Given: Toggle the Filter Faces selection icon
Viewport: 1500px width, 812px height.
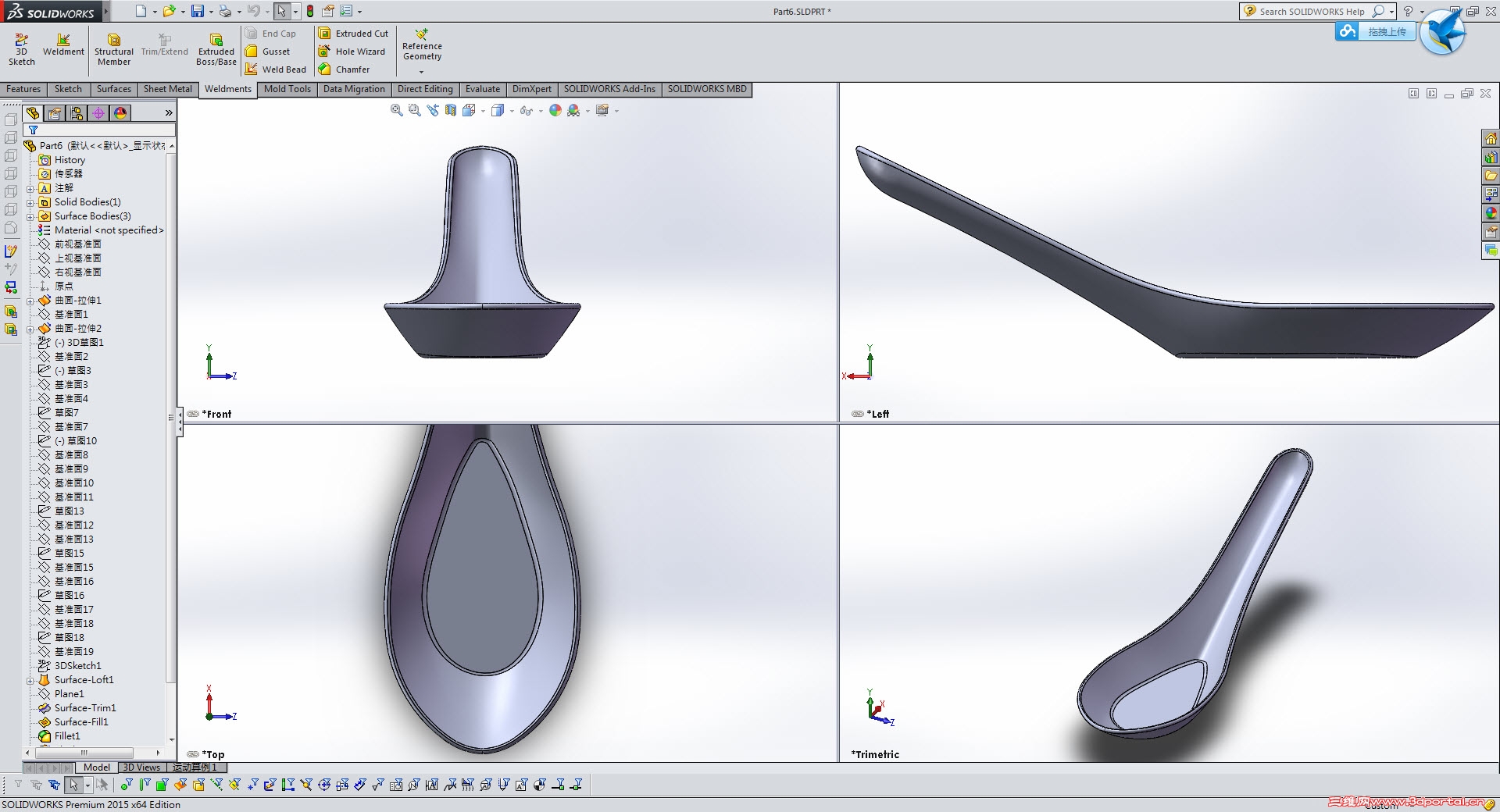Looking at the screenshot, I should (162, 785).
